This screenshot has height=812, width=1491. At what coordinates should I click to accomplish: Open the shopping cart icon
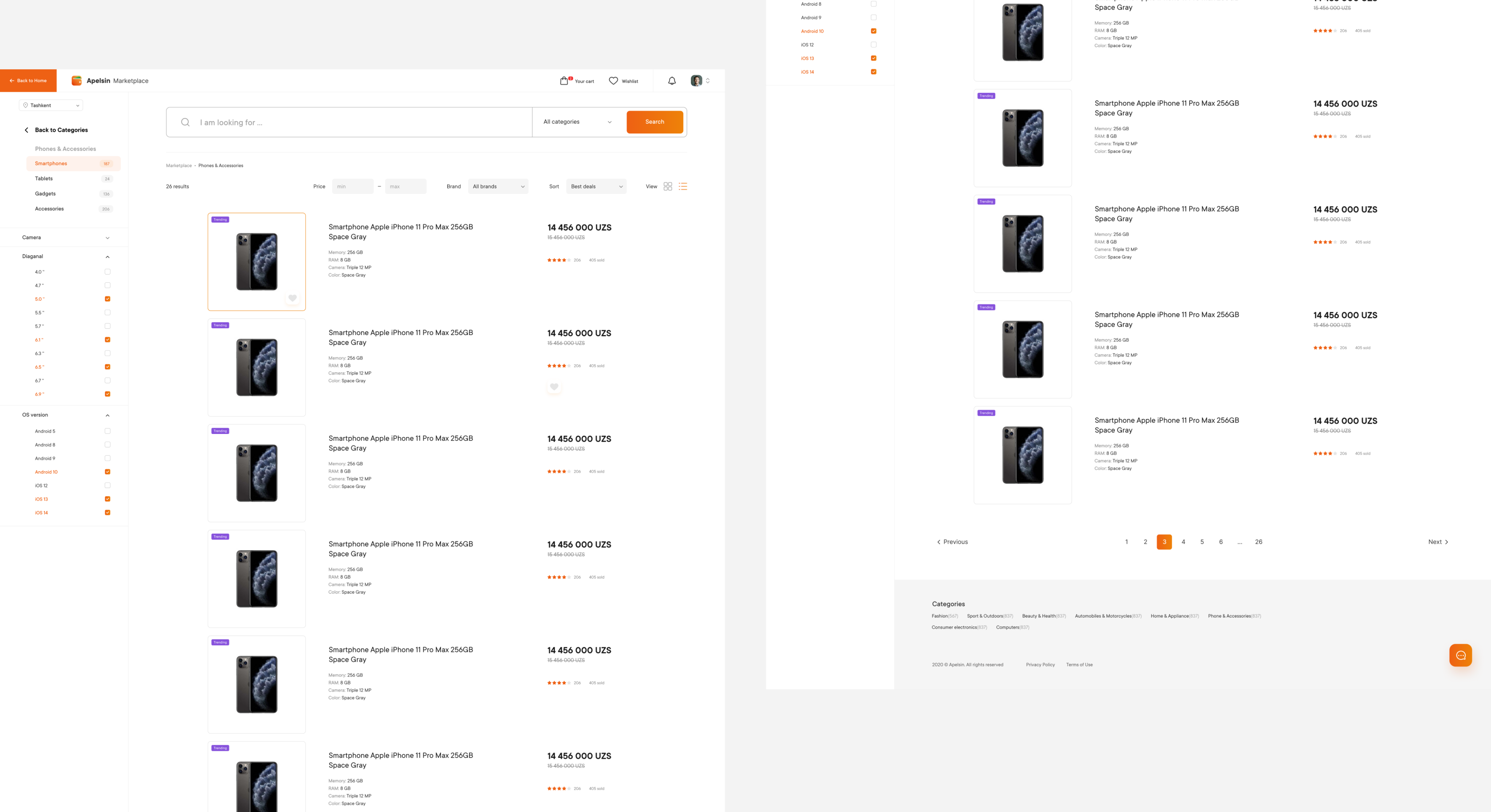coord(564,81)
